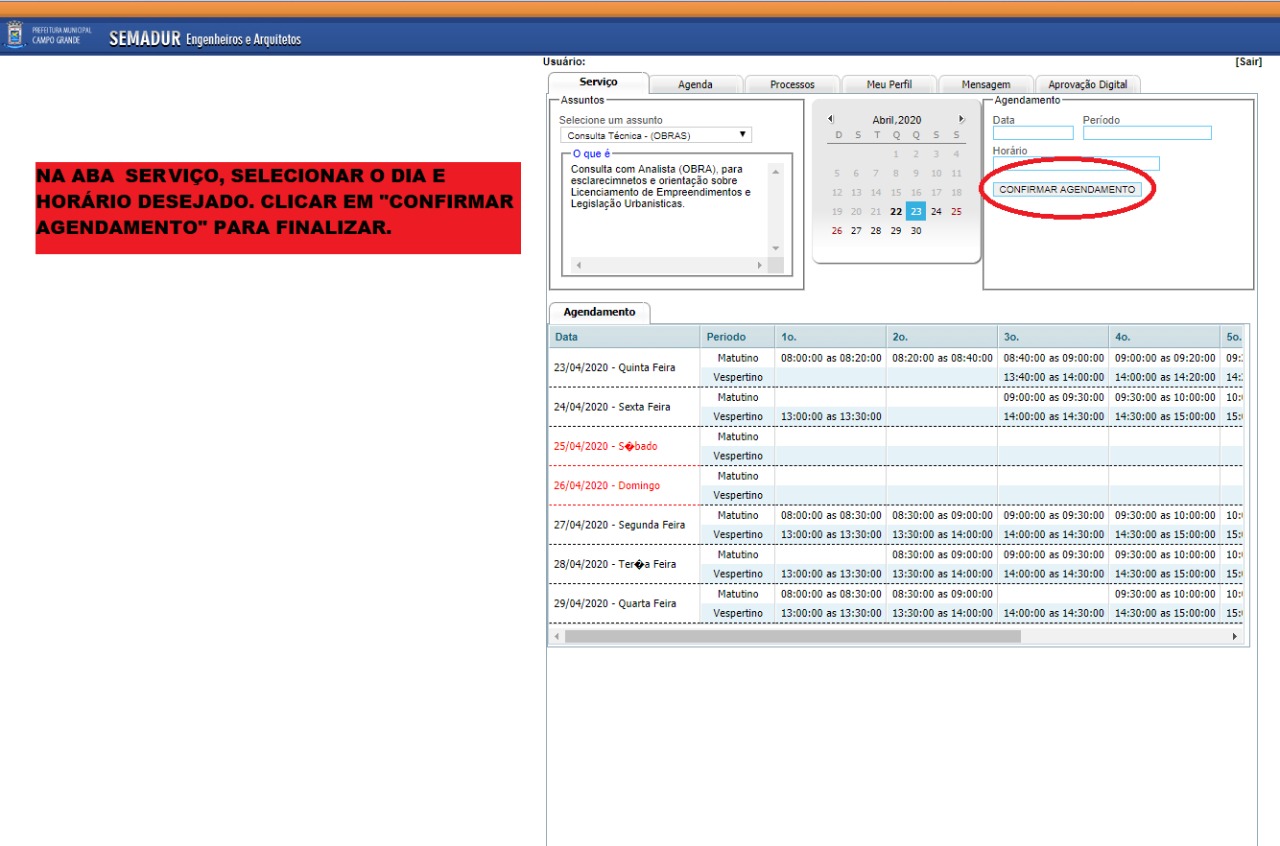Image resolution: width=1280 pixels, height=846 pixels.
Task: Pick 29/04 Matutino slot 08:00:00 as 08:30:00
Action: point(831,594)
